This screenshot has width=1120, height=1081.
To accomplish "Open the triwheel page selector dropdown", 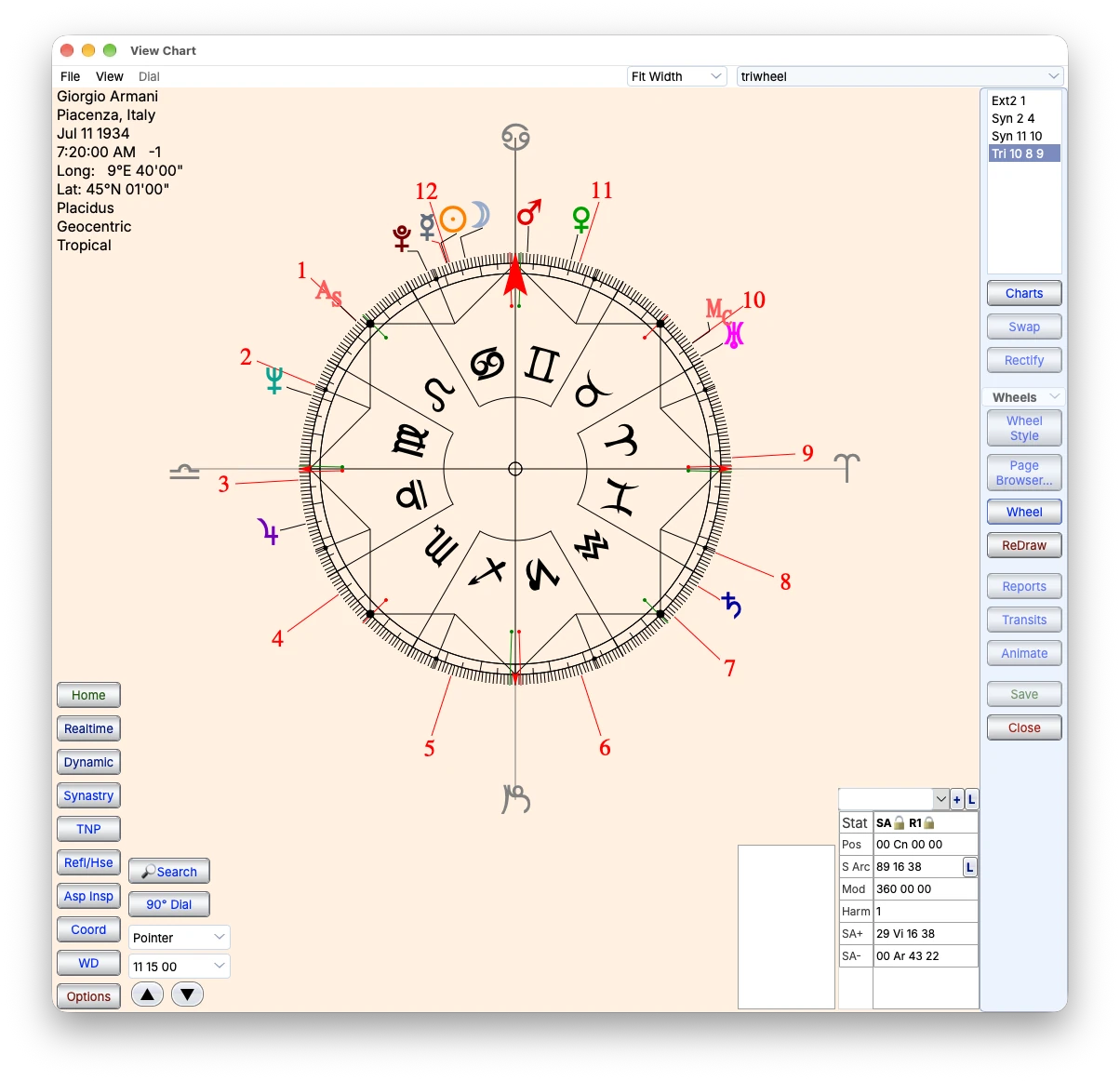I will coord(900,76).
